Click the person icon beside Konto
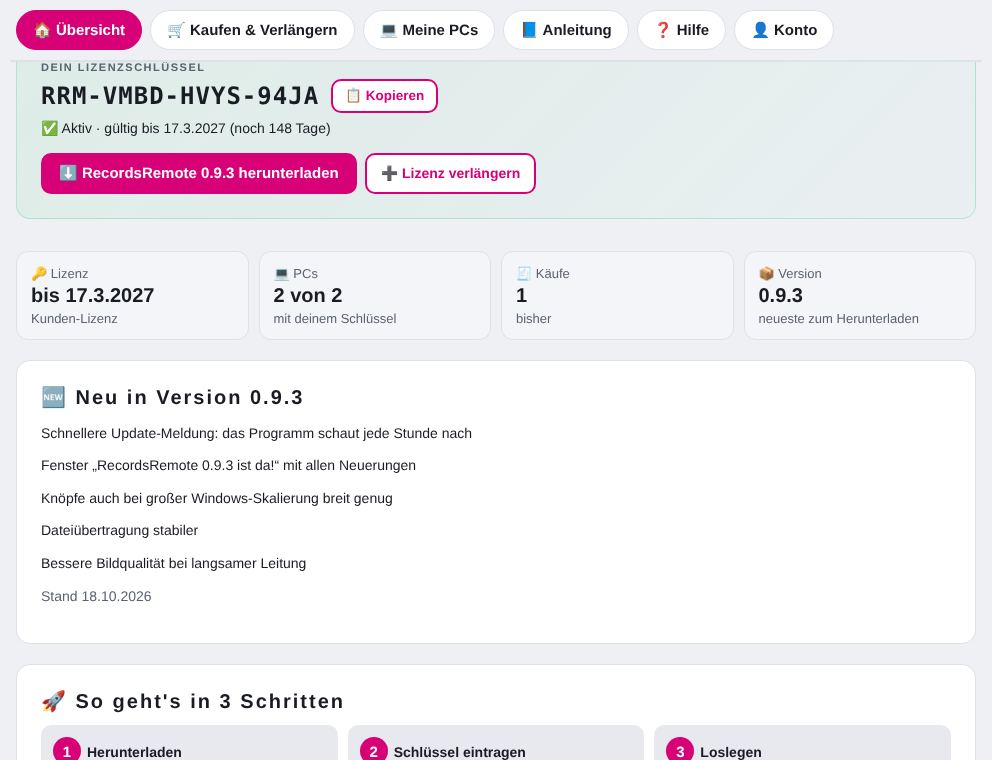Image resolution: width=992 pixels, height=760 pixels. [760, 30]
